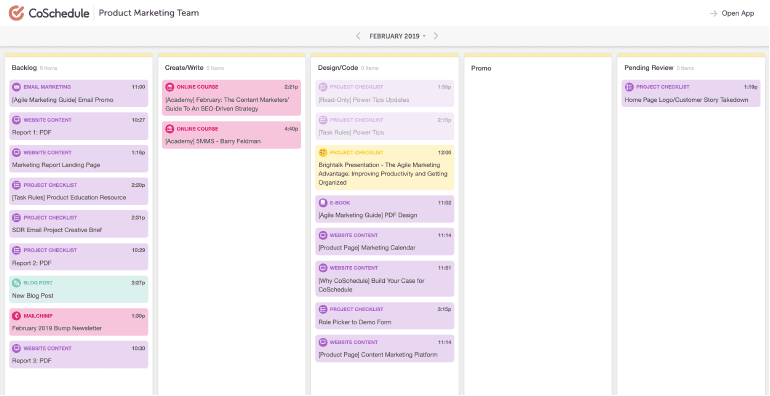The height and width of the screenshot is (396, 770).
Task: Select the Pending Review column header
Action: pos(649,68)
